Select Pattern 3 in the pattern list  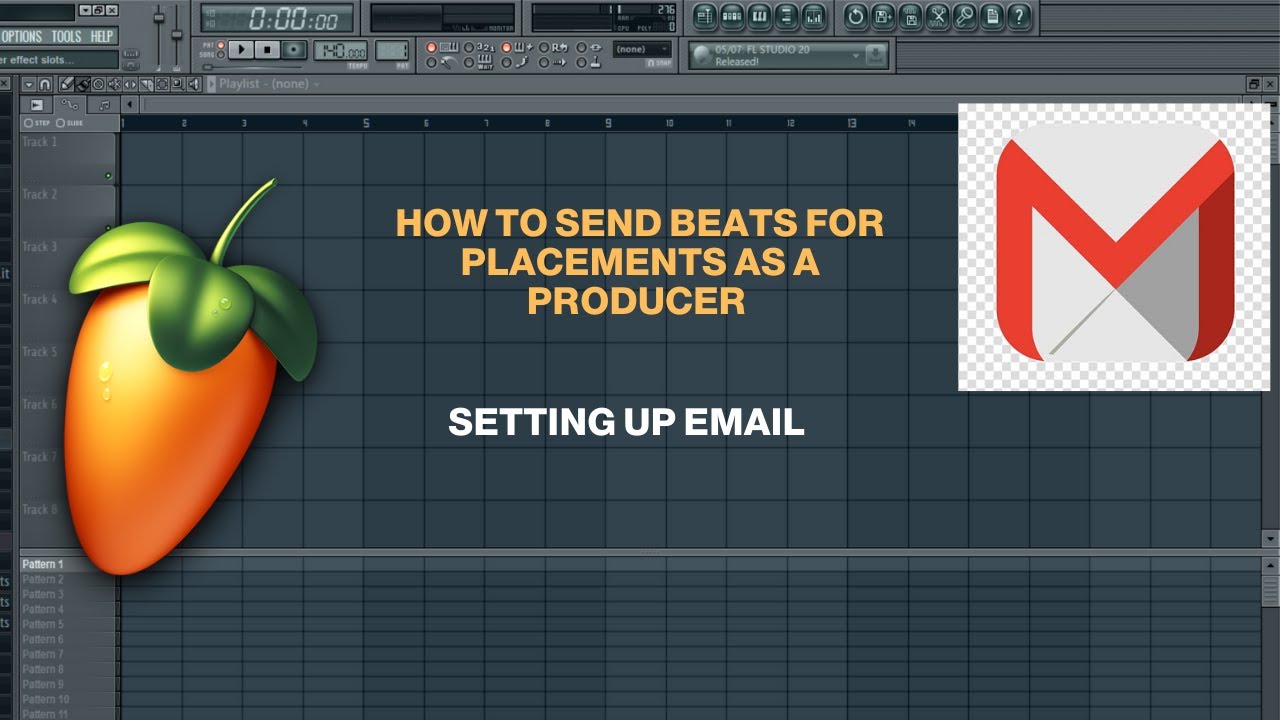pos(42,594)
